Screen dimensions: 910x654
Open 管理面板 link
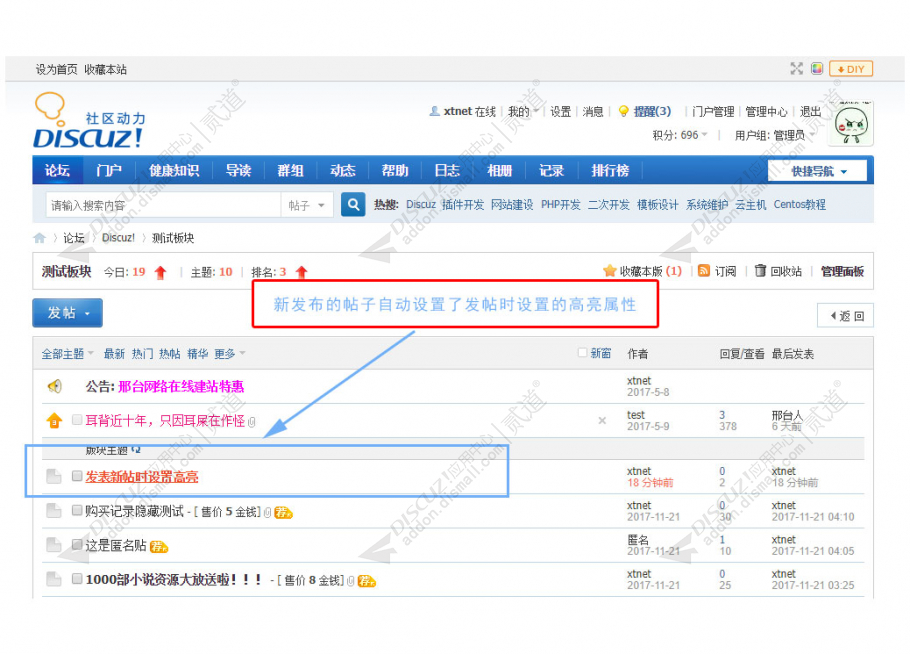click(842, 271)
